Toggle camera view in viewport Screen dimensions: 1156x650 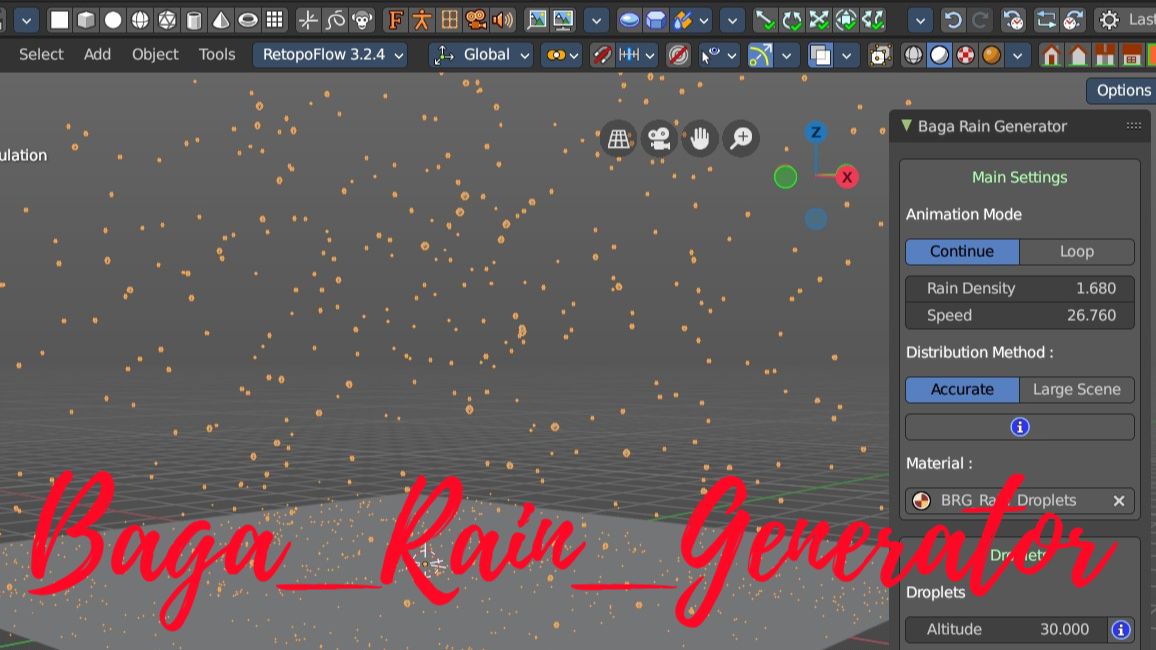[659, 138]
